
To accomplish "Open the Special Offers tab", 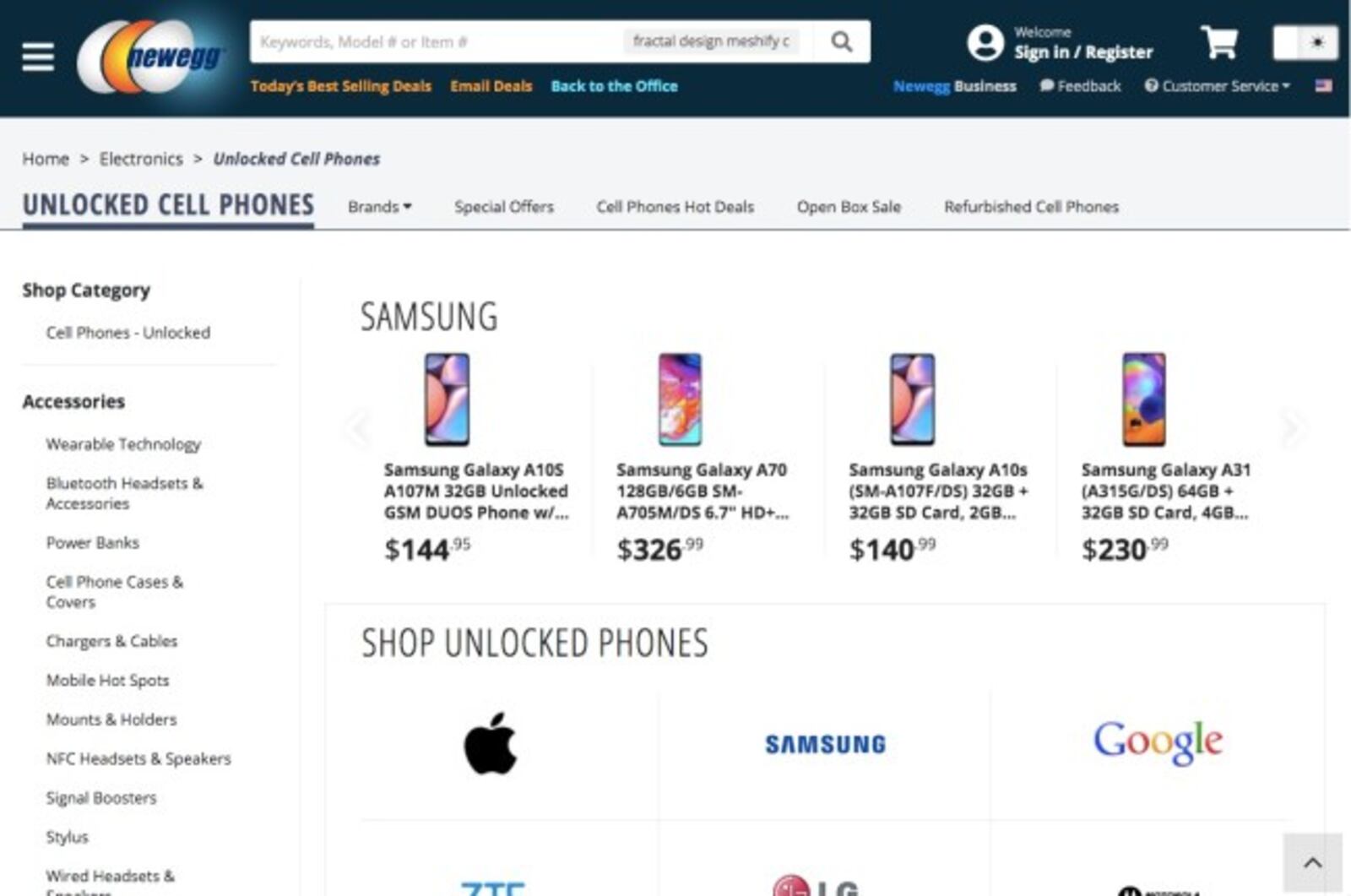I will point(504,207).
